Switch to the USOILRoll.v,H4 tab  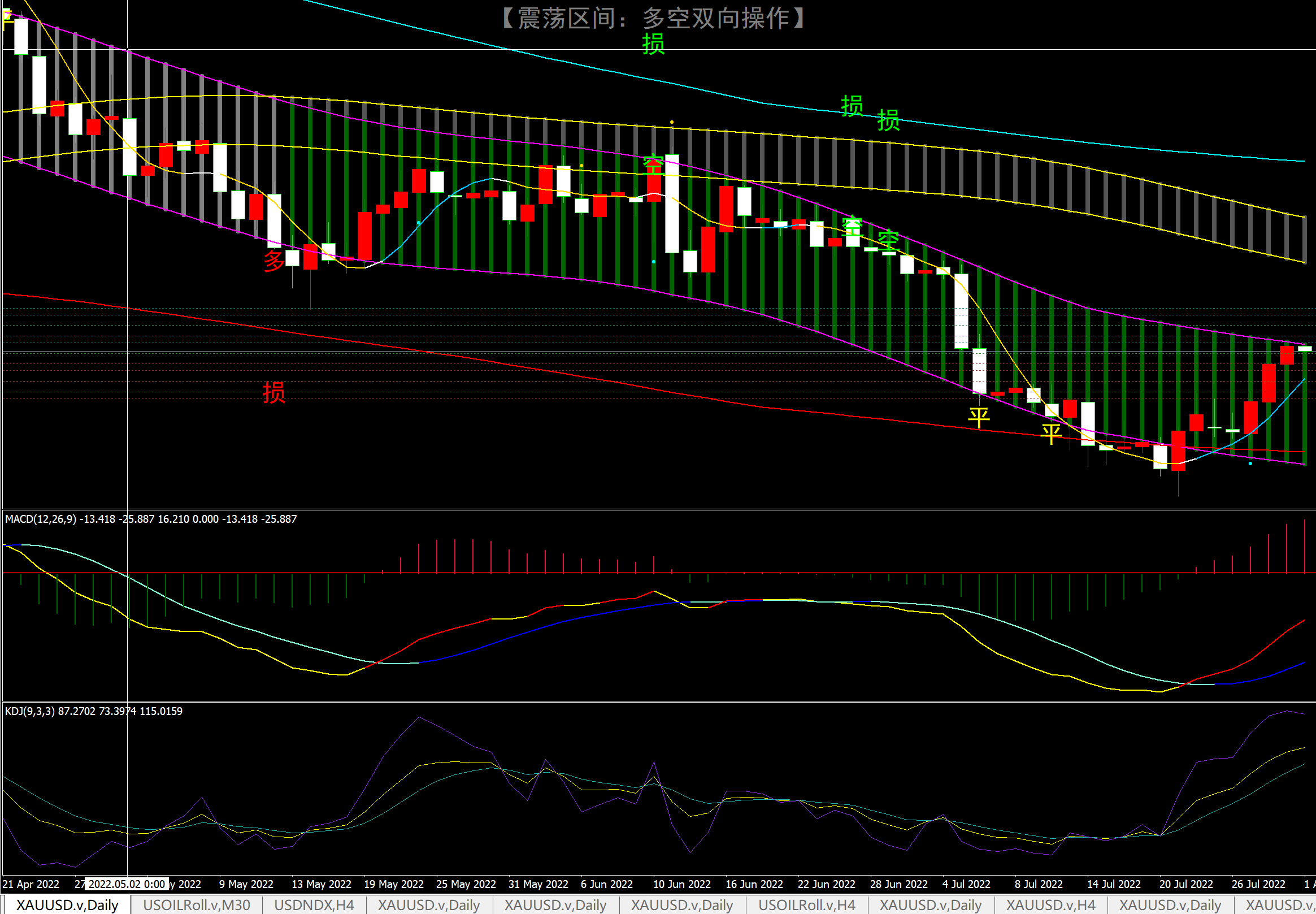[x=806, y=905]
